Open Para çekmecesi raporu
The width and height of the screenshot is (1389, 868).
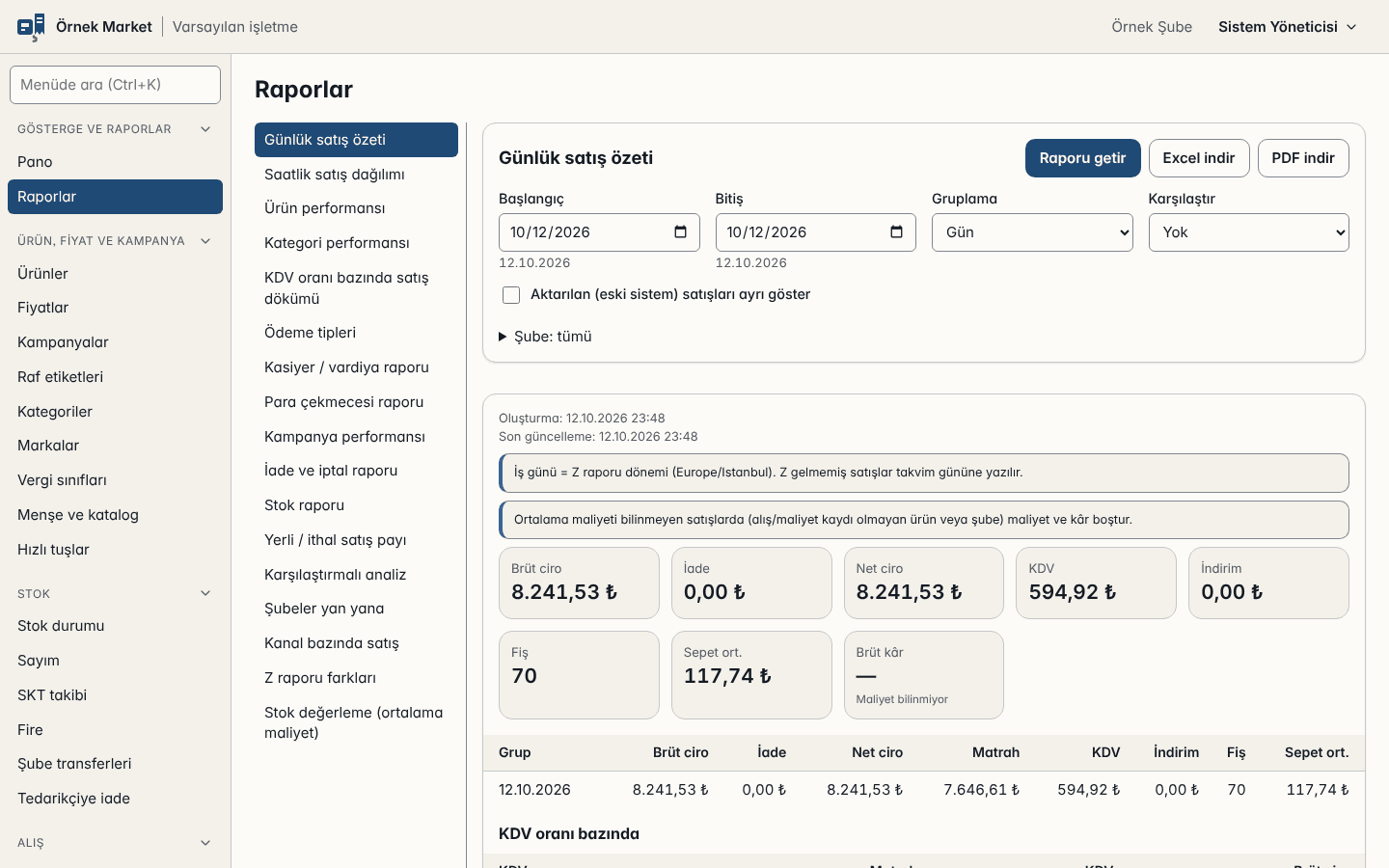coord(356,402)
